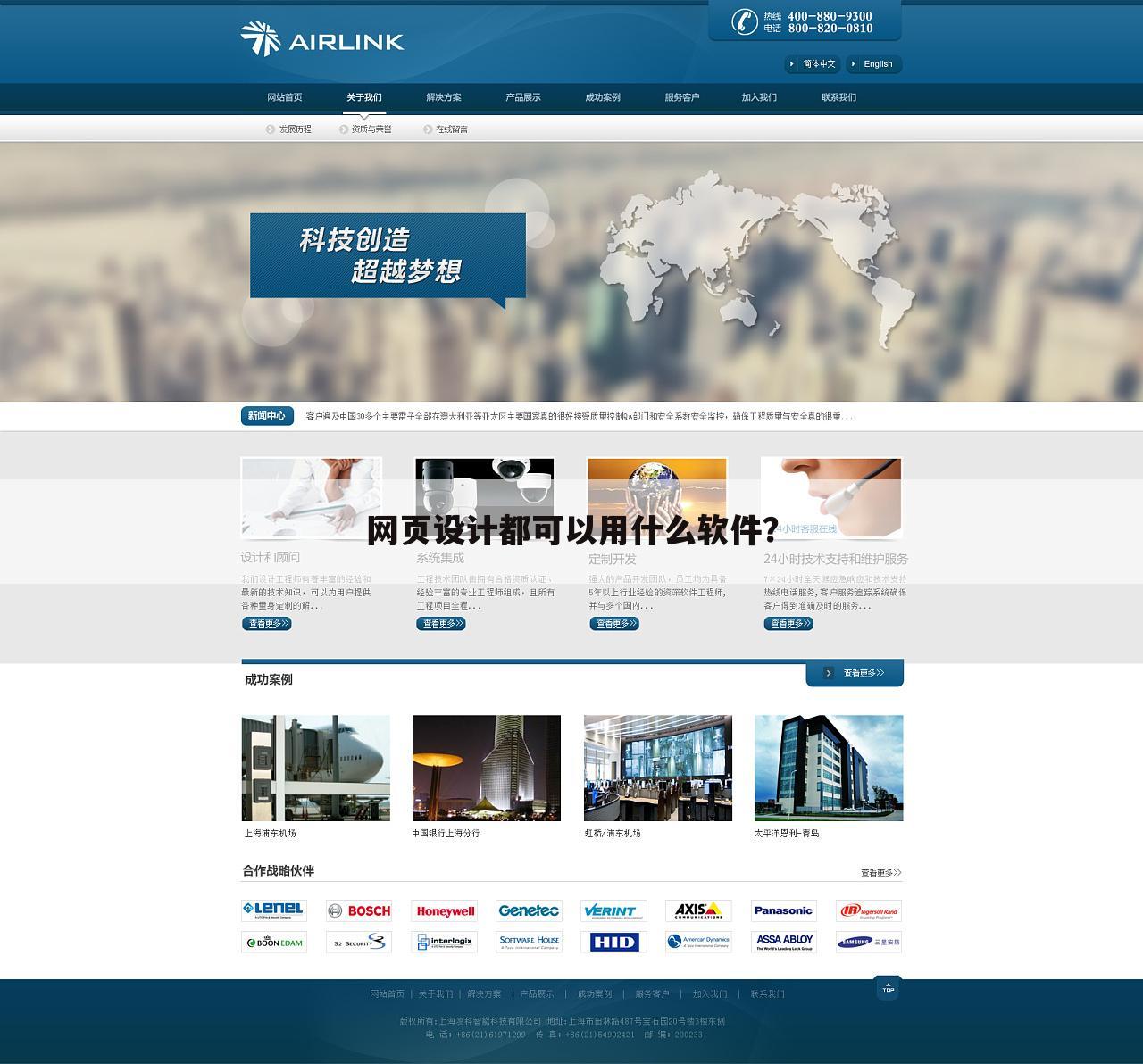Open footer link 网站首页
The image size is (1143, 1064).
388,994
